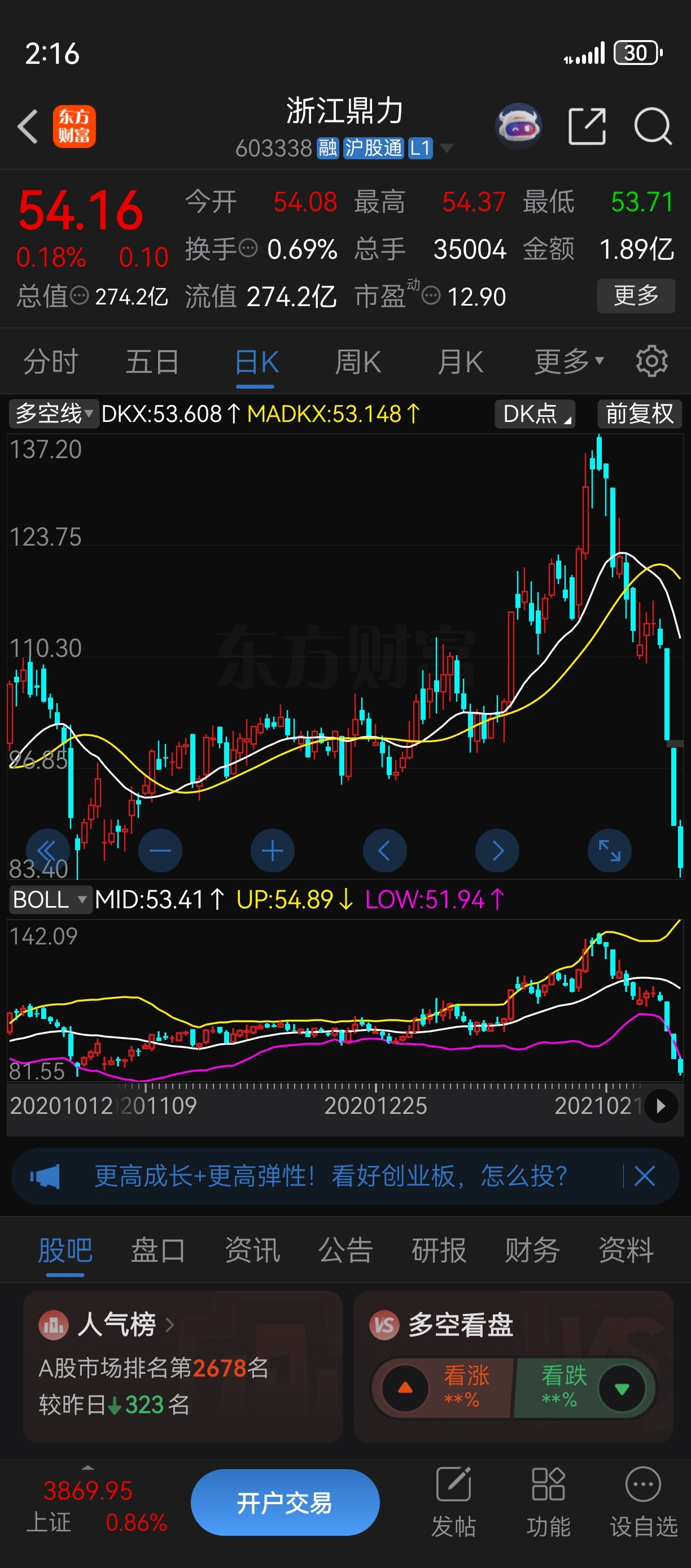The image size is (691, 1568).
Task: Open 多空线 indicator dropdown
Action: click(x=54, y=414)
